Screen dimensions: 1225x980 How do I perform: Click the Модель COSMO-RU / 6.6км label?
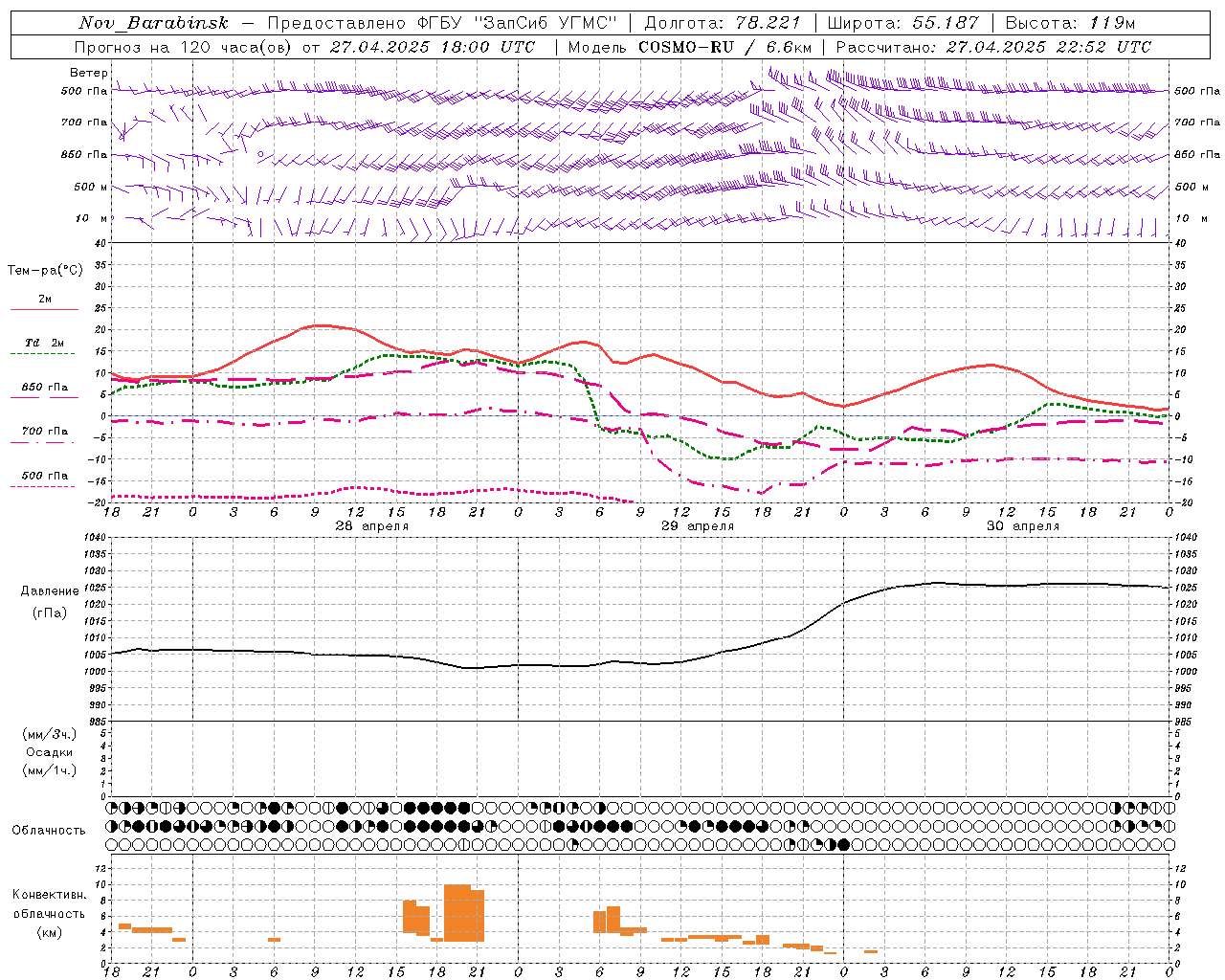pyautogui.click(x=690, y=47)
